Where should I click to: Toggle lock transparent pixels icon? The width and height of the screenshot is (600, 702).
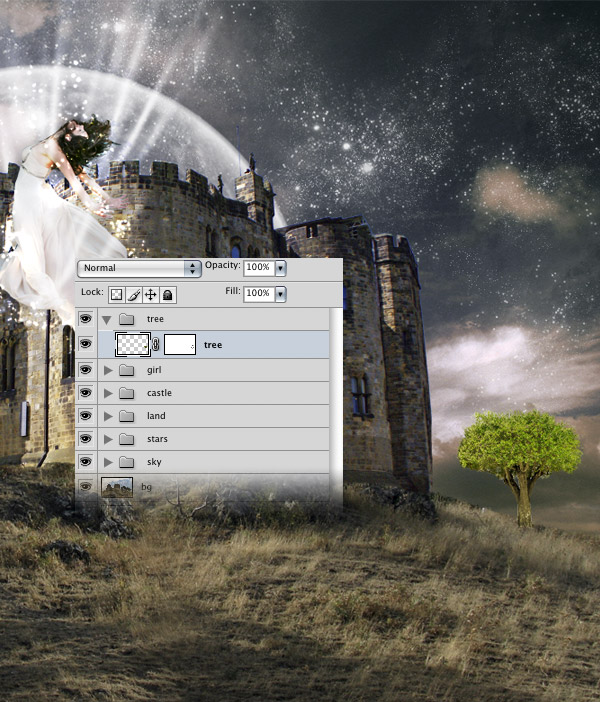116,295
